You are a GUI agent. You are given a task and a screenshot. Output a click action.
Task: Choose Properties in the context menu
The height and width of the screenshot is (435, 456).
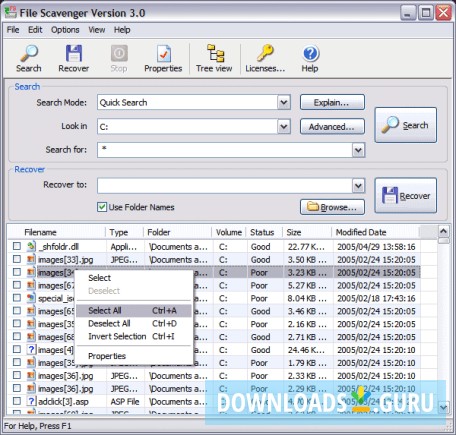click(134, 356)
